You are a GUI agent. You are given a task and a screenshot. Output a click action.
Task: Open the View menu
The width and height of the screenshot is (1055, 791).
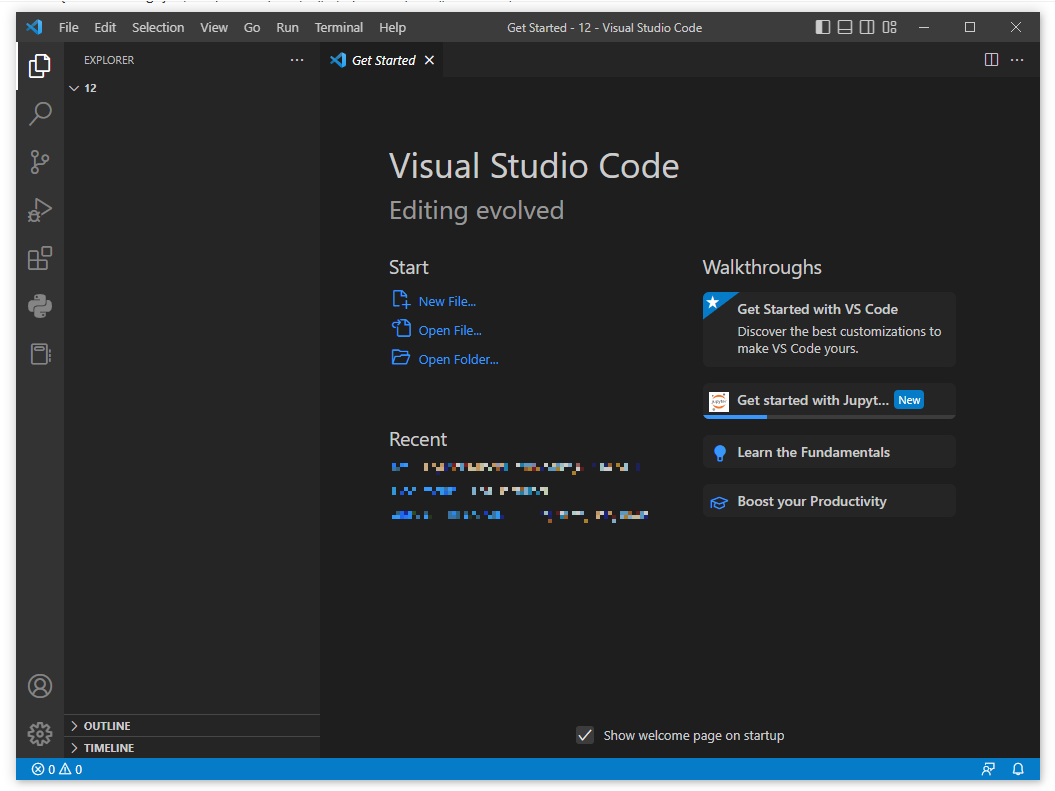214,28
